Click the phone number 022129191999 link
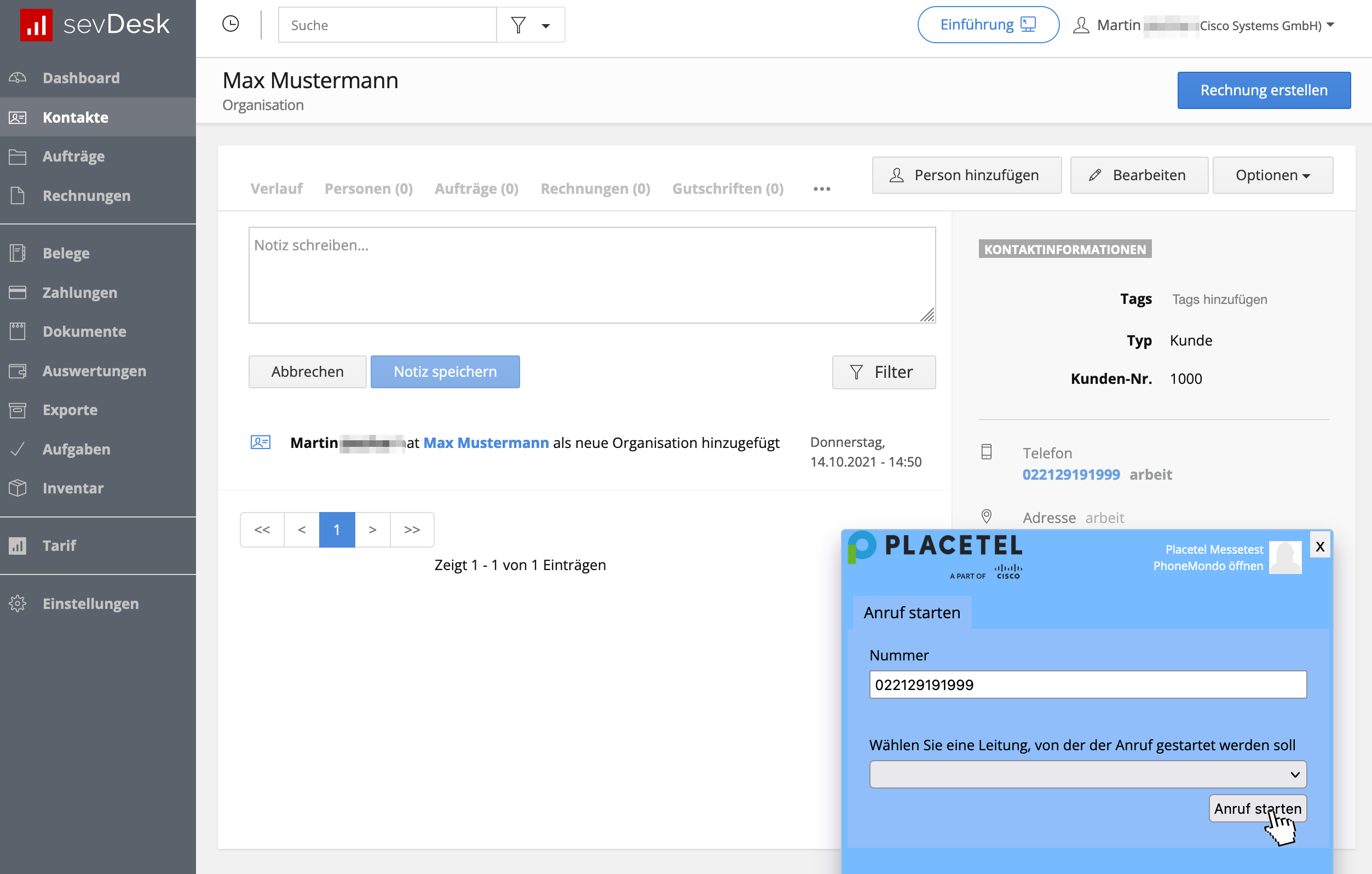This screenshot has width=1372, height=874. point(1071,474)
